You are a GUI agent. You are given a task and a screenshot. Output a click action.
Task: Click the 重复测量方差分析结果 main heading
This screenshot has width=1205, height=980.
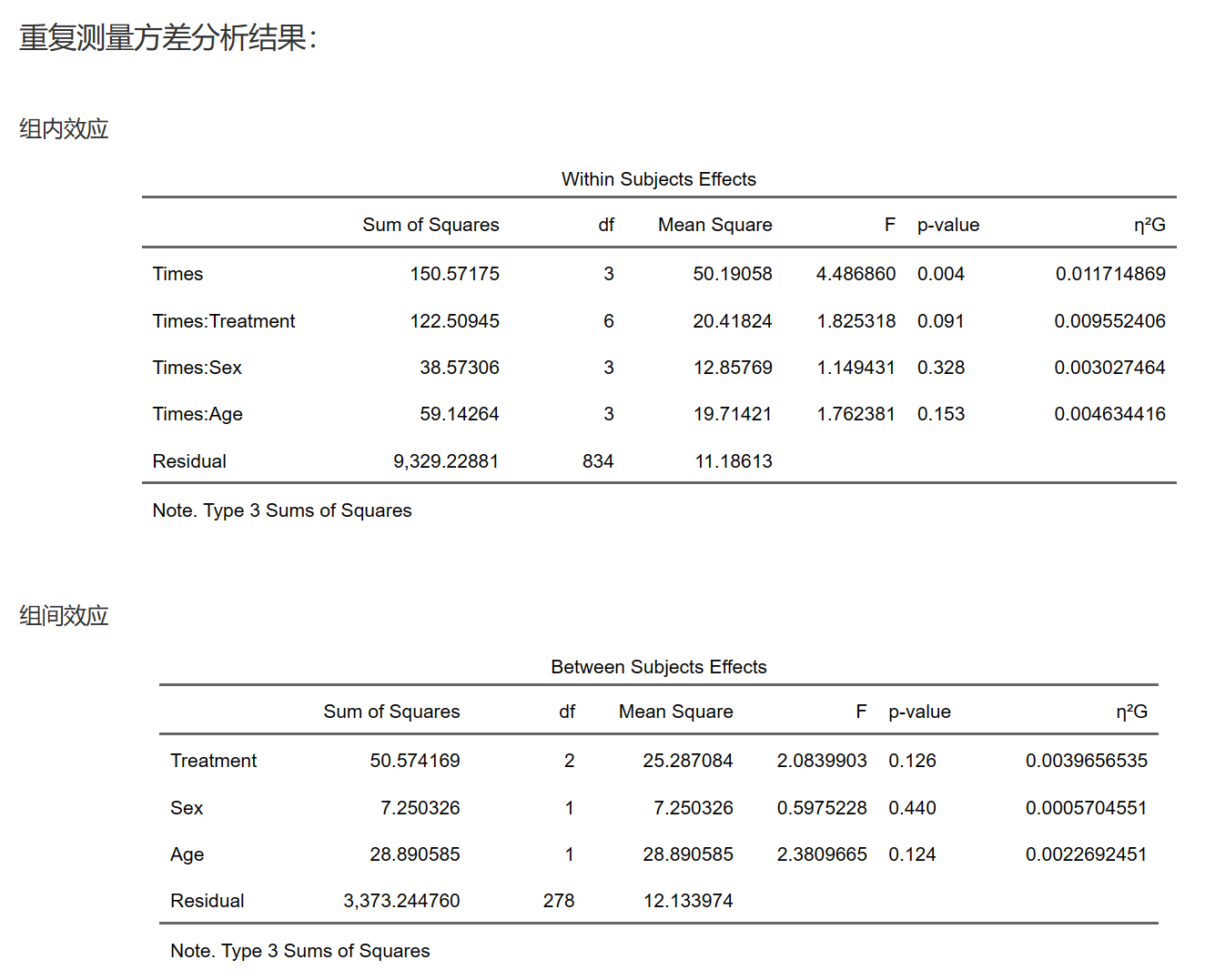(x=167, y=38)
